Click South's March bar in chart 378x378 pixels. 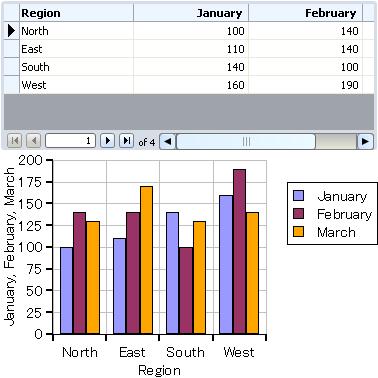tap(199, 277)
